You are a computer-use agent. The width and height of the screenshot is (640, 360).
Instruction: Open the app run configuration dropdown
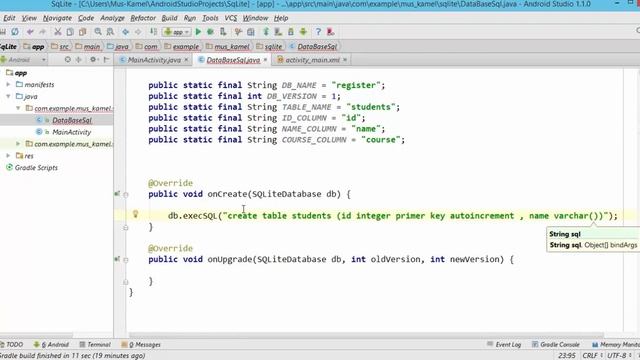177,32
